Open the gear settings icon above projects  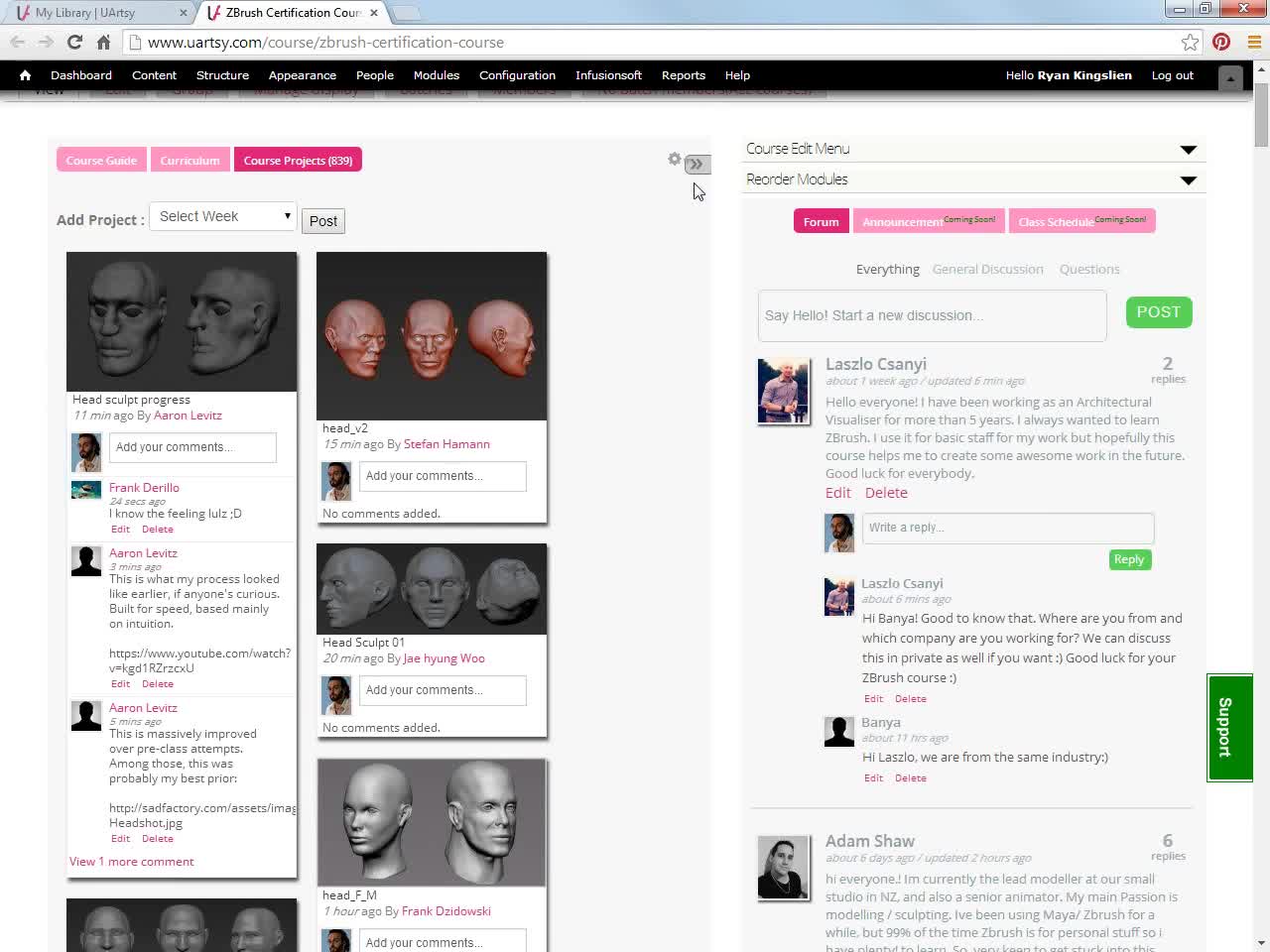[675, 159]
